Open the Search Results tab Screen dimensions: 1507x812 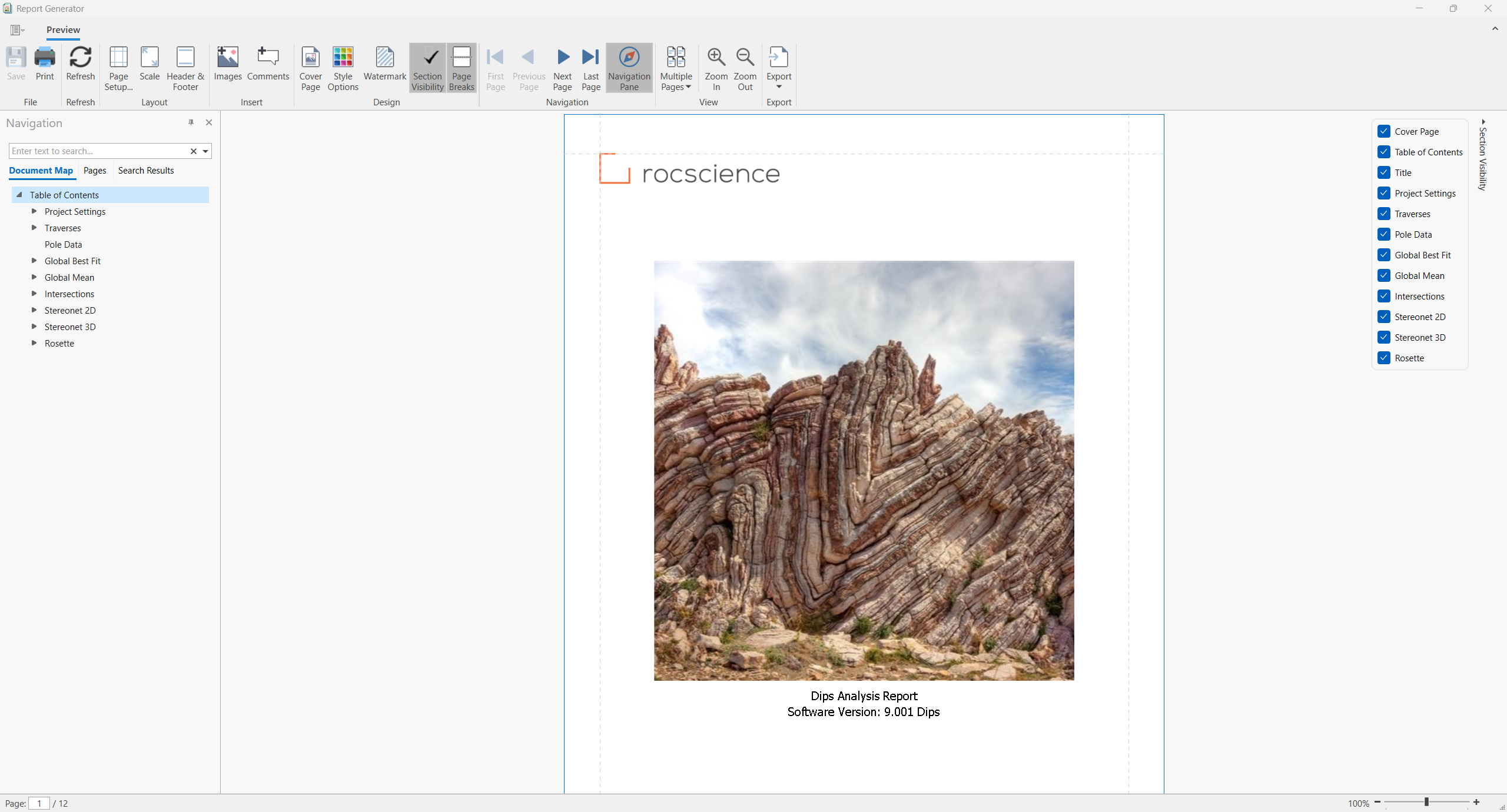[145, 171]
